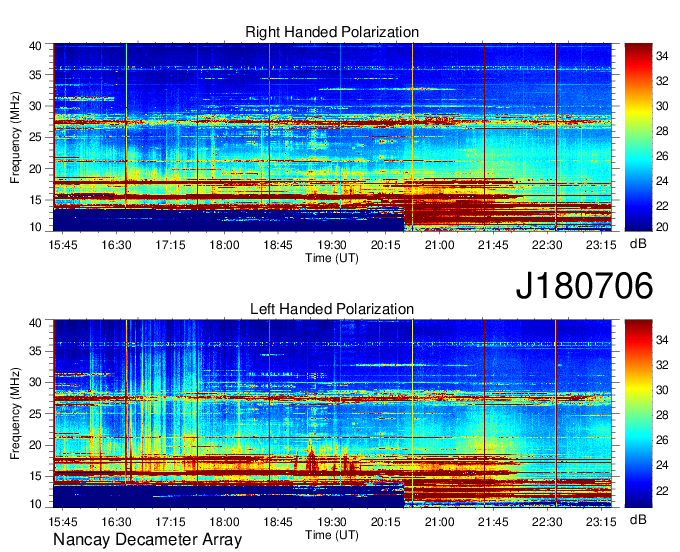Click the 25 frequency tick on Left Handed plot
The width and height of the screenshot is (680, 552).
pos(35,414)
